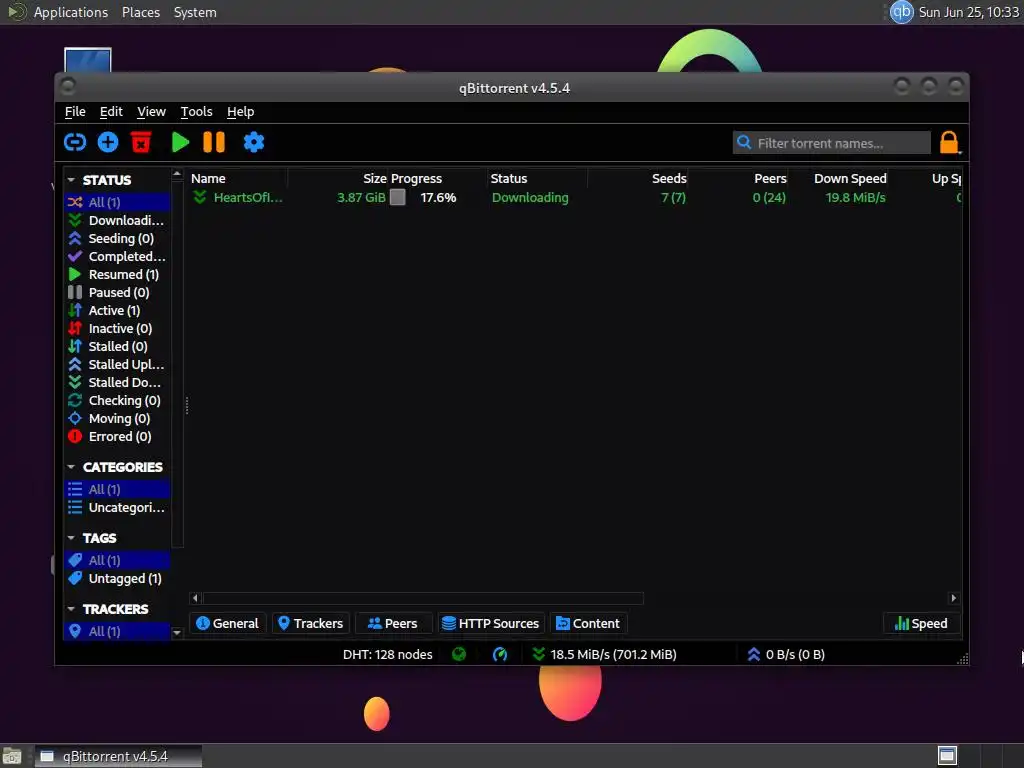Image resolution: width=1024 pixels, height=768 pixels.
Task: Click the Add torrent link icon
Action: point(75,142)
